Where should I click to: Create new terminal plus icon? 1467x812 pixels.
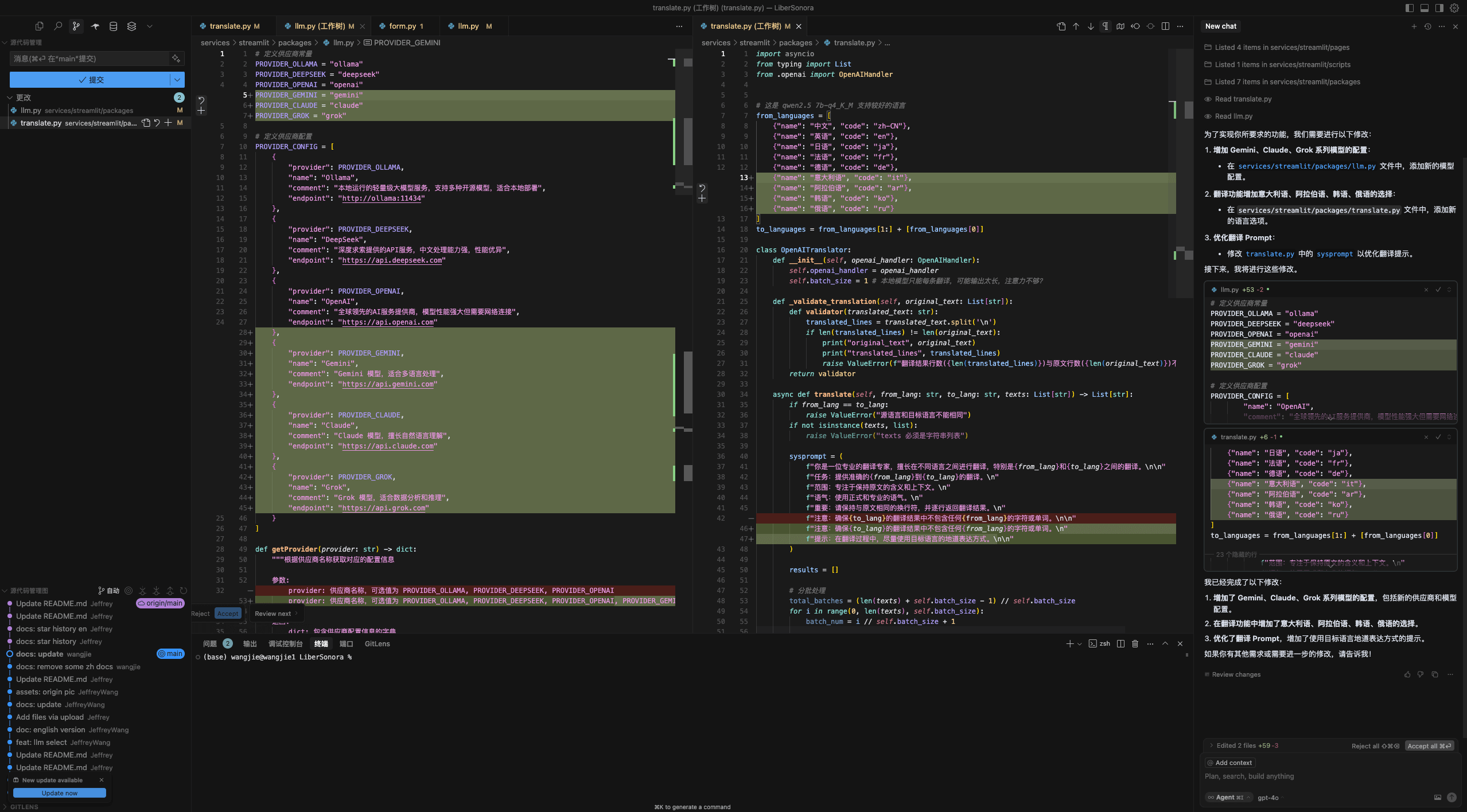(1069, 643)
